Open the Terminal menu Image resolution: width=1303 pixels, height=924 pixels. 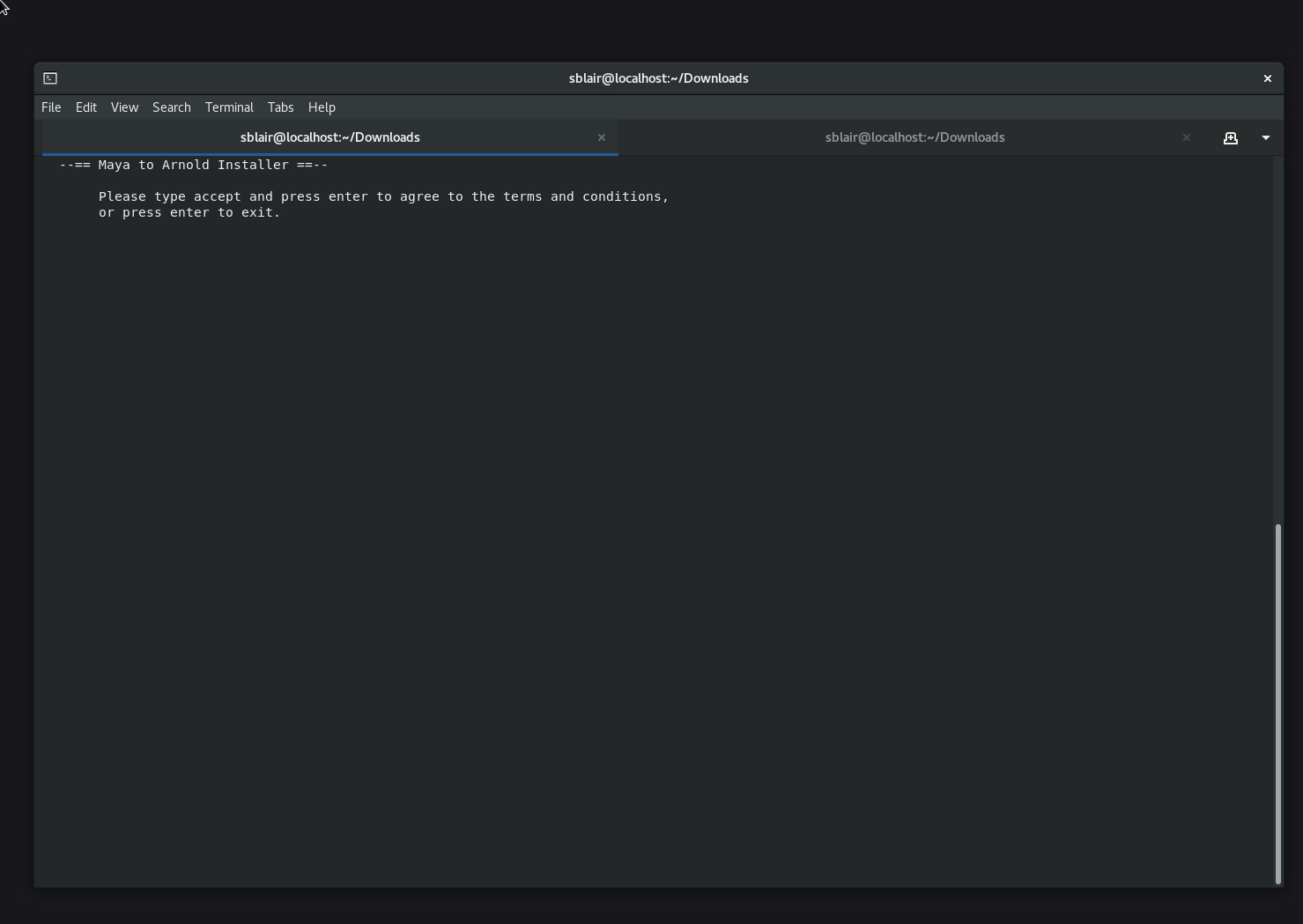coord(228,107)
